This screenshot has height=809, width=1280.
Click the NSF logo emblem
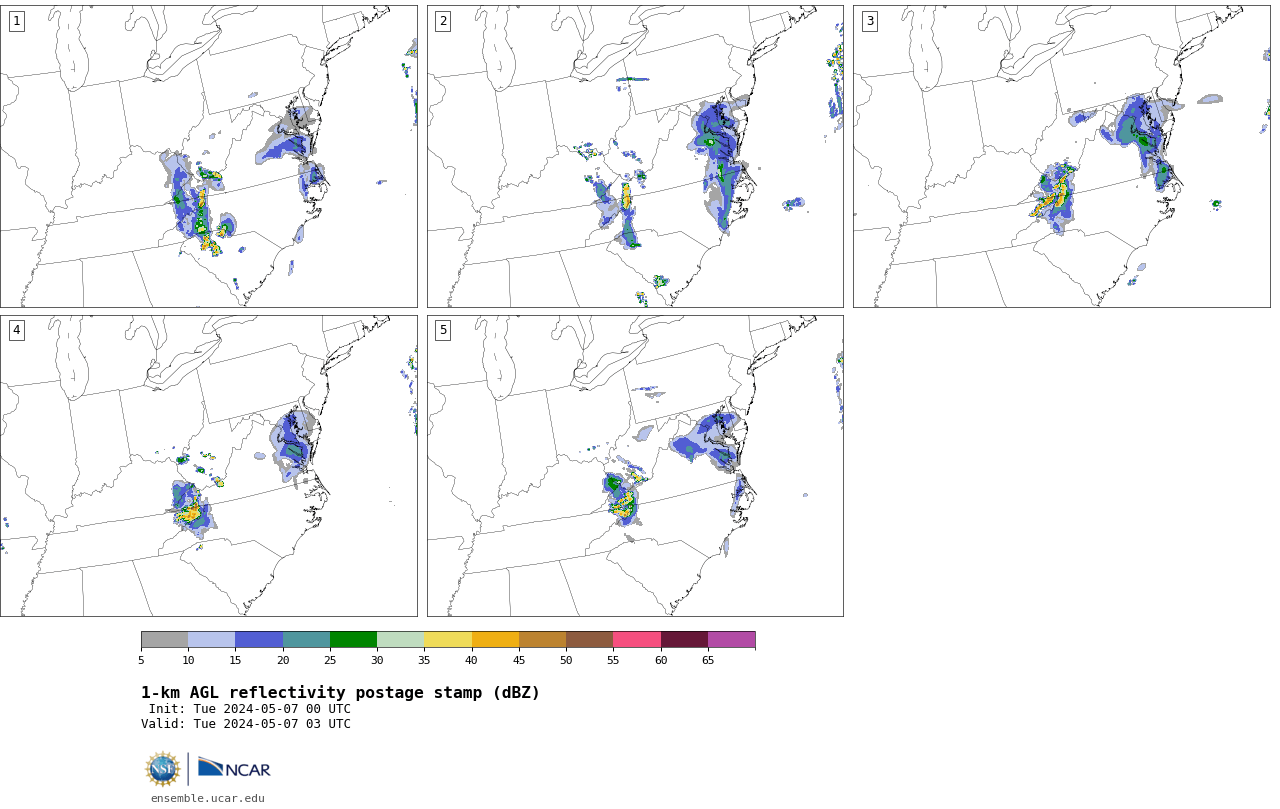point(163,769)
